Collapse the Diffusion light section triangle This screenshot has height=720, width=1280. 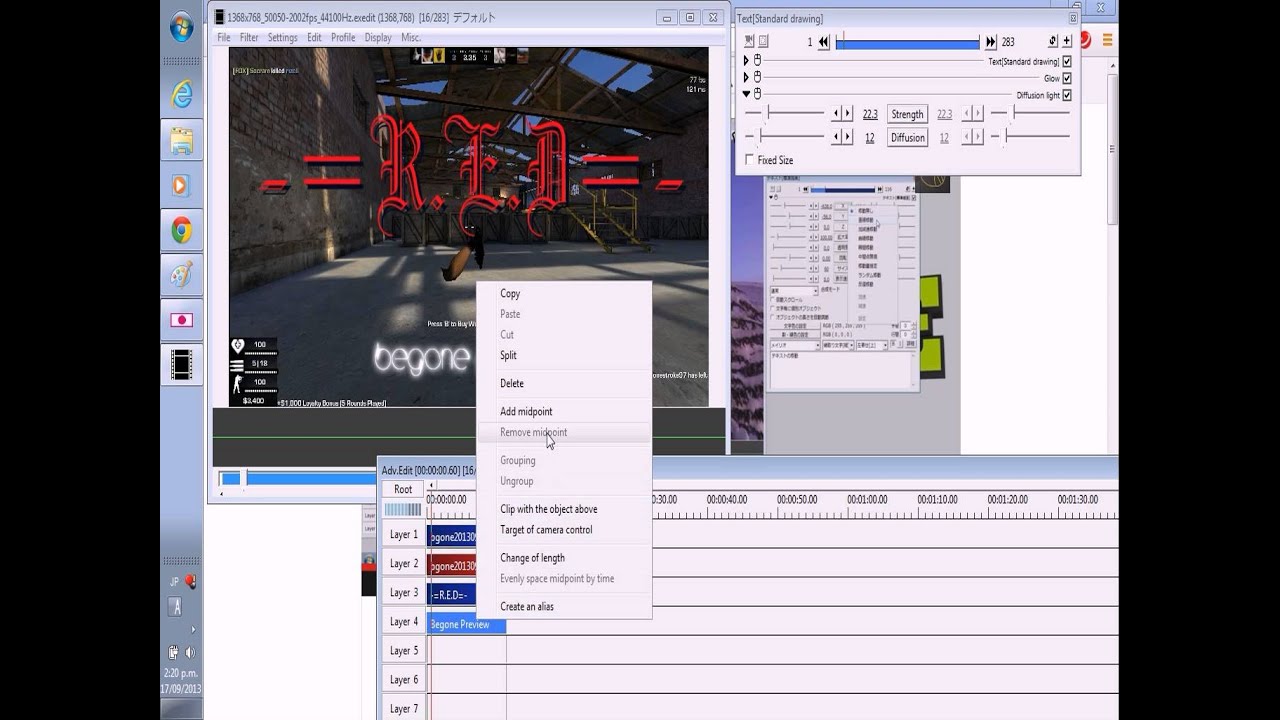[746, 94]
